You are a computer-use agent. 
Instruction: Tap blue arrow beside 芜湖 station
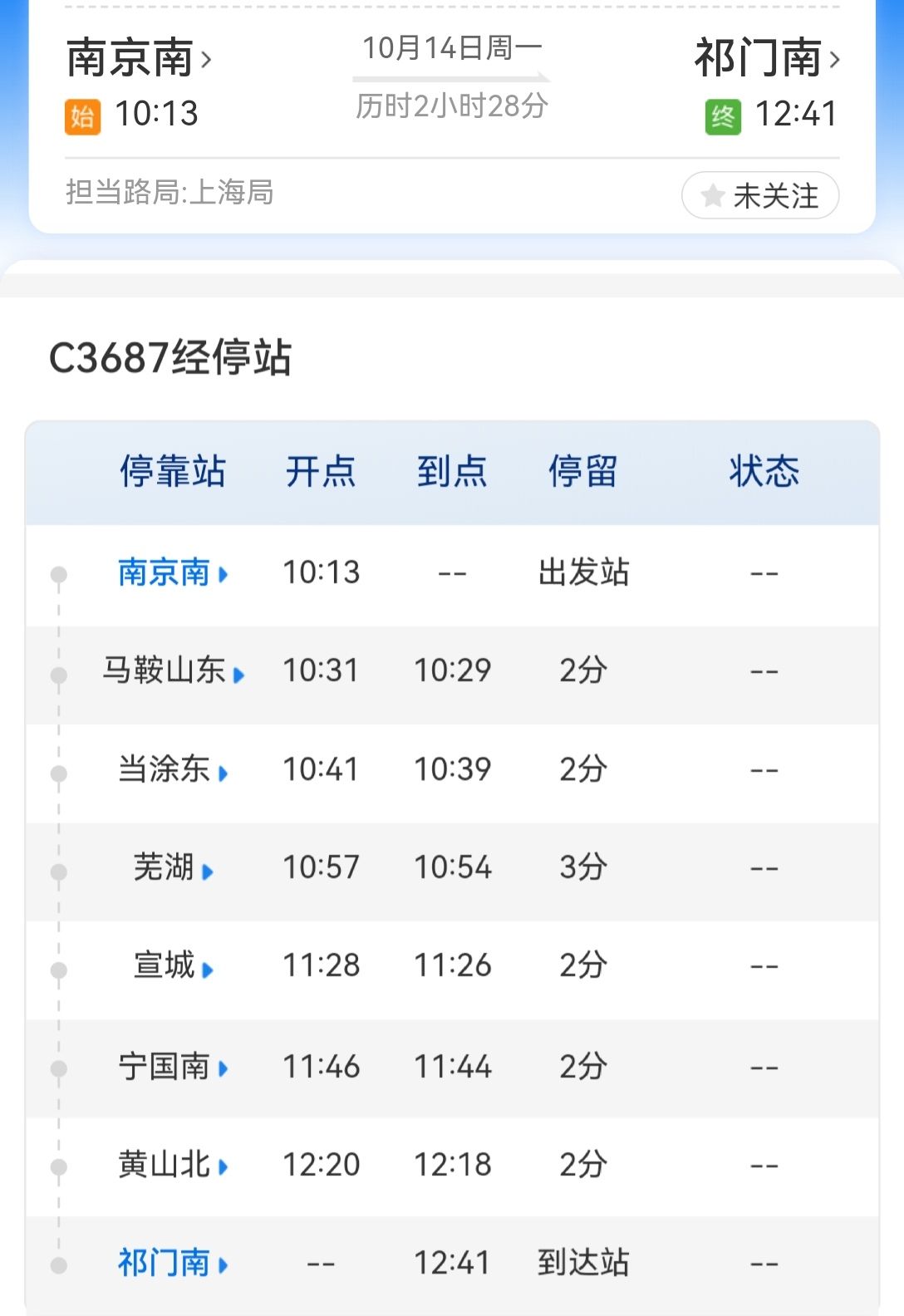tap(208, 872)
